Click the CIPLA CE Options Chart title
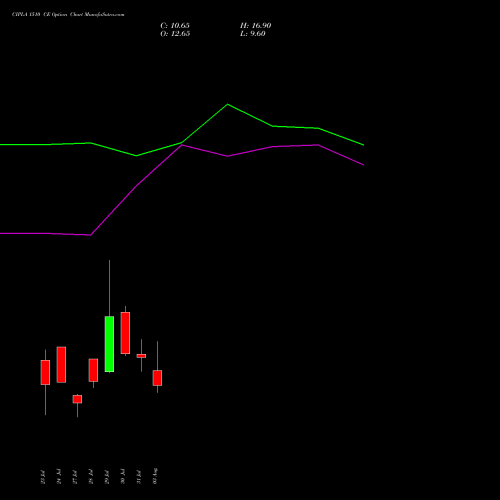The height and width of the screenshot is (500, 500). [x=68, y=15]
